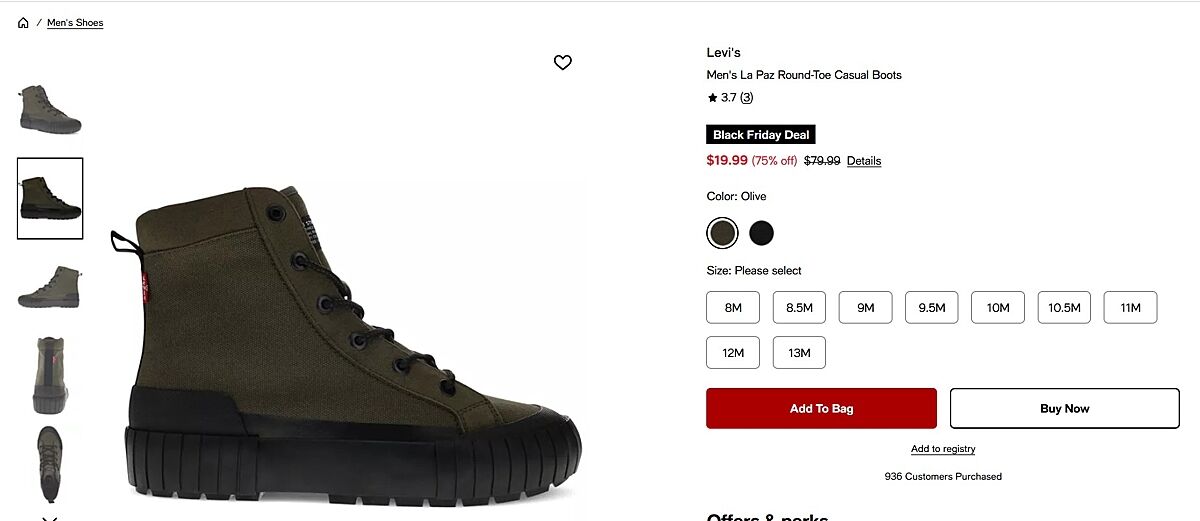The height and width of the screenshot is (521, 1200).
Task: Click the Buy Now button
Action: pyautogui.click(x=1064, y=409)
